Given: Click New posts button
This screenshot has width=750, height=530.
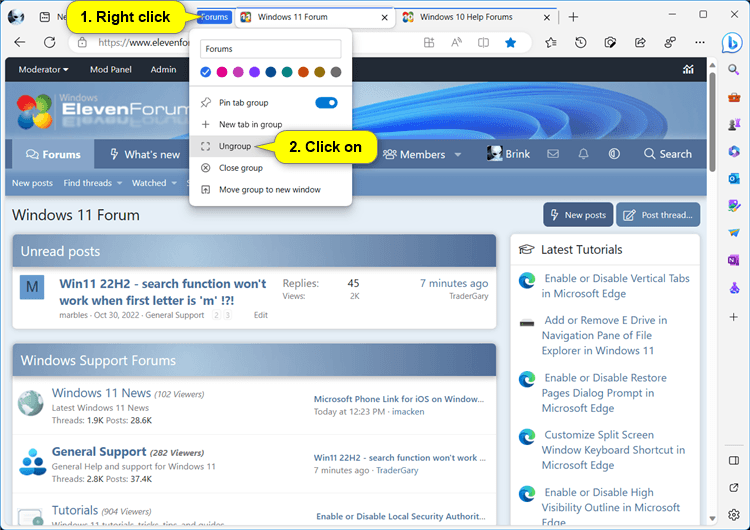Looking at the screenshot, I should (x=578, y=215).
